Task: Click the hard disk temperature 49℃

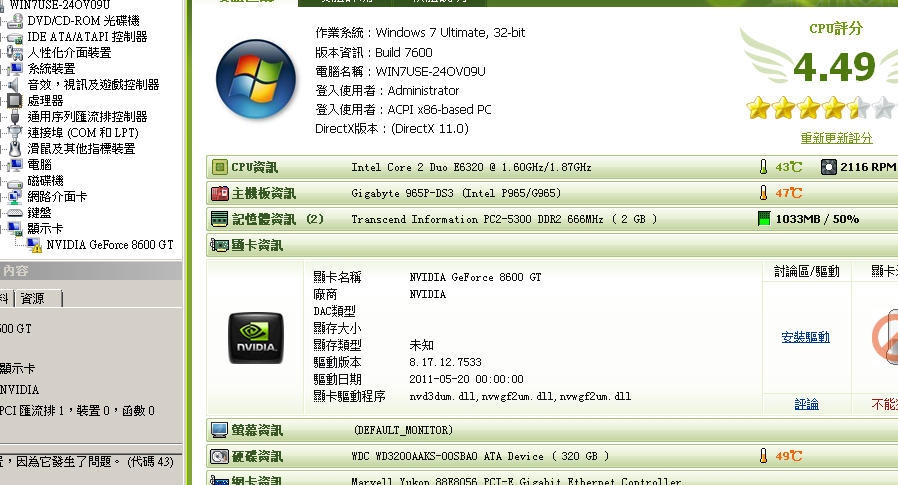Action: (789, 456)
